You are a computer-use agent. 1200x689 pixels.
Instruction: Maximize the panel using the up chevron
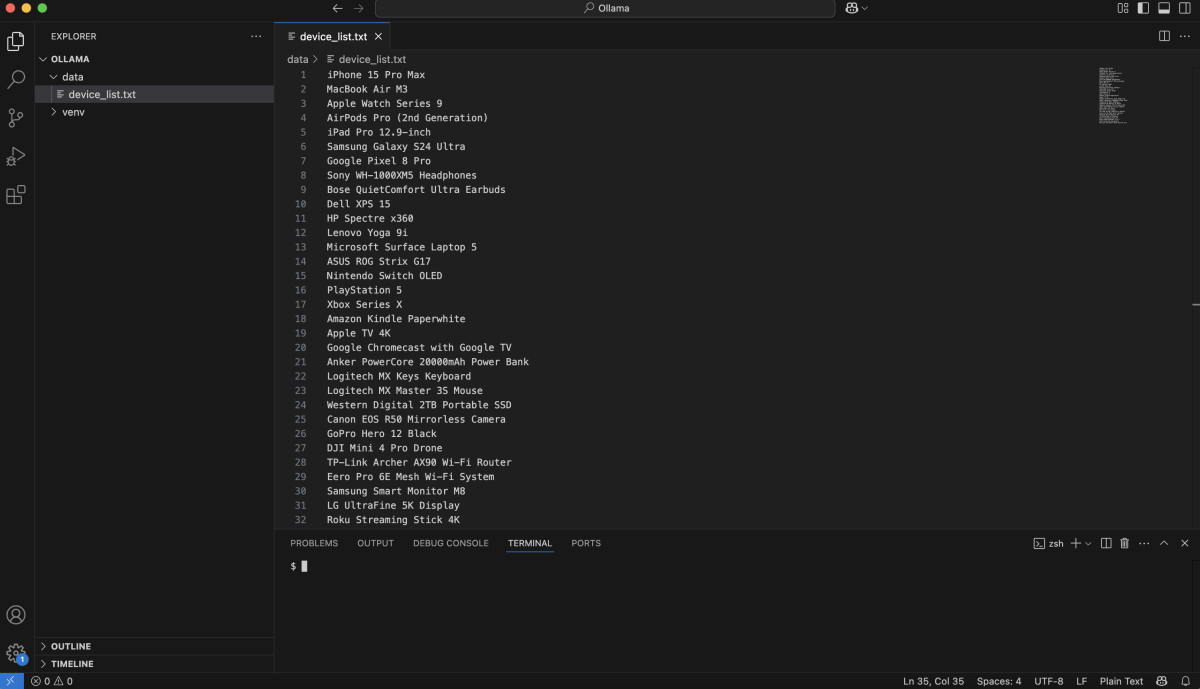pos(1164,543)
